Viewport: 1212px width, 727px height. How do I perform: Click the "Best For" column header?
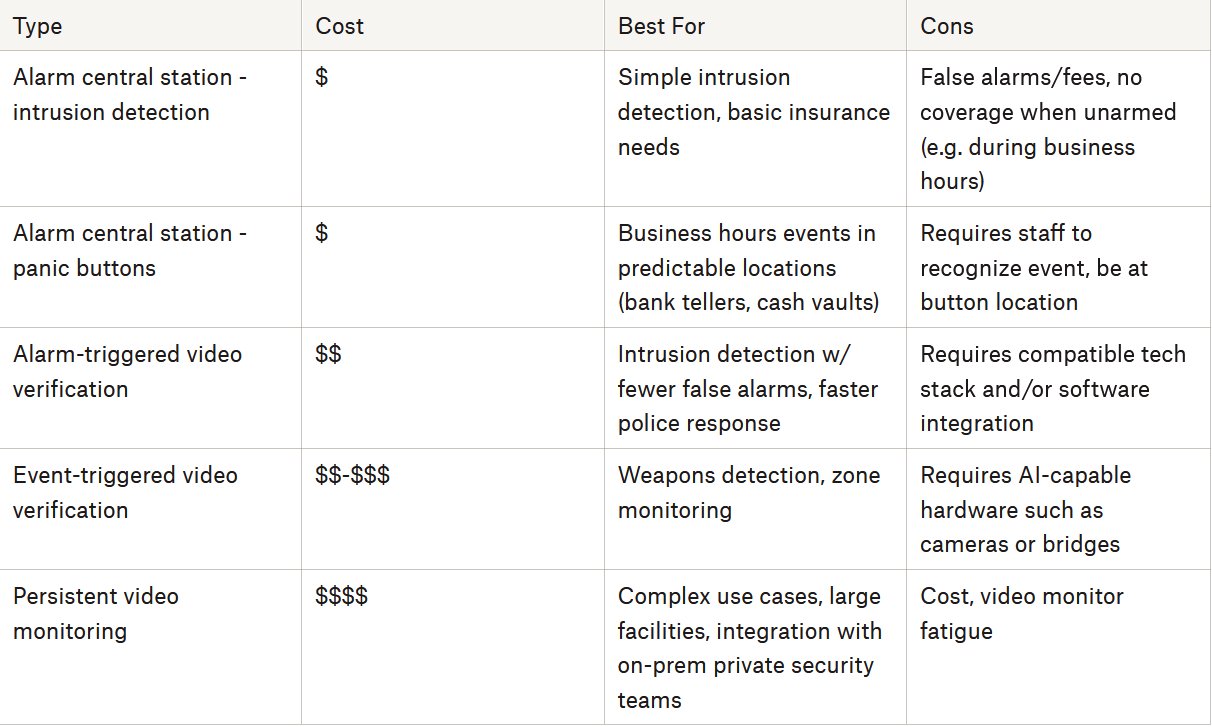(x=755, y=25)
